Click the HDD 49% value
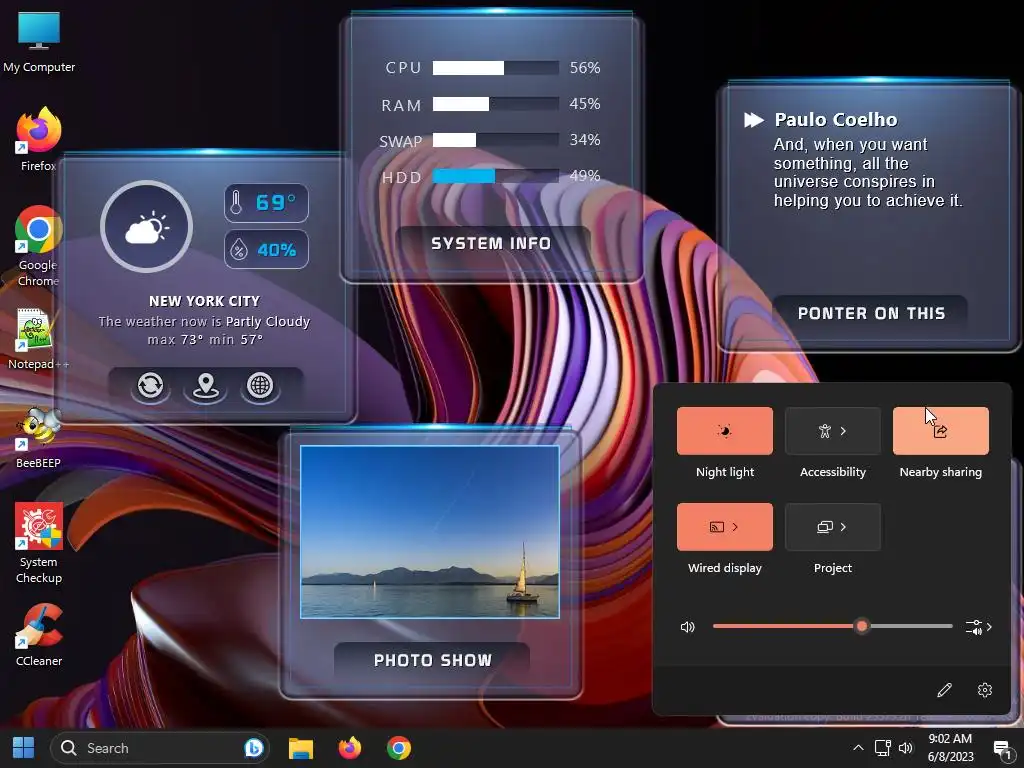1024x768 pixels. tap(584, 176)
